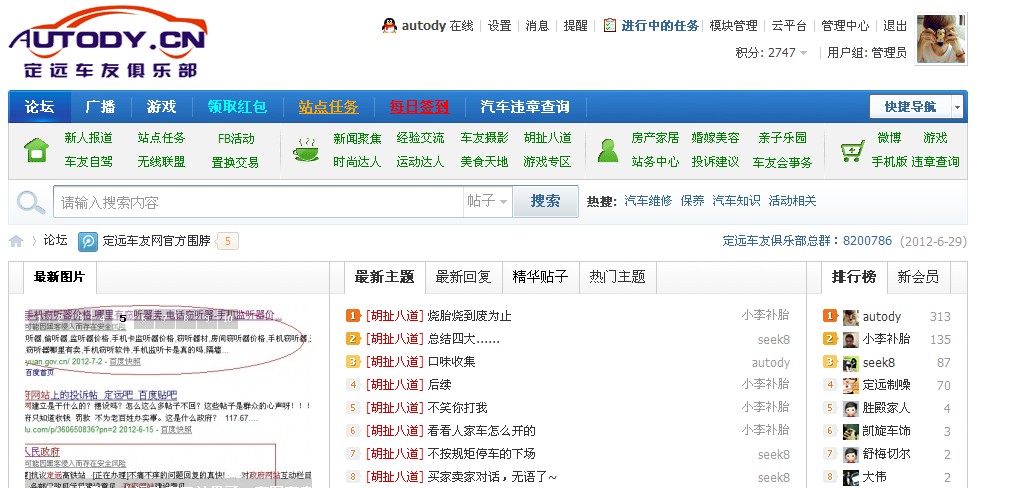This screenshot has width=1026, height=488.
Task: Open the 新人报道 board link
Action: (88, 138)
